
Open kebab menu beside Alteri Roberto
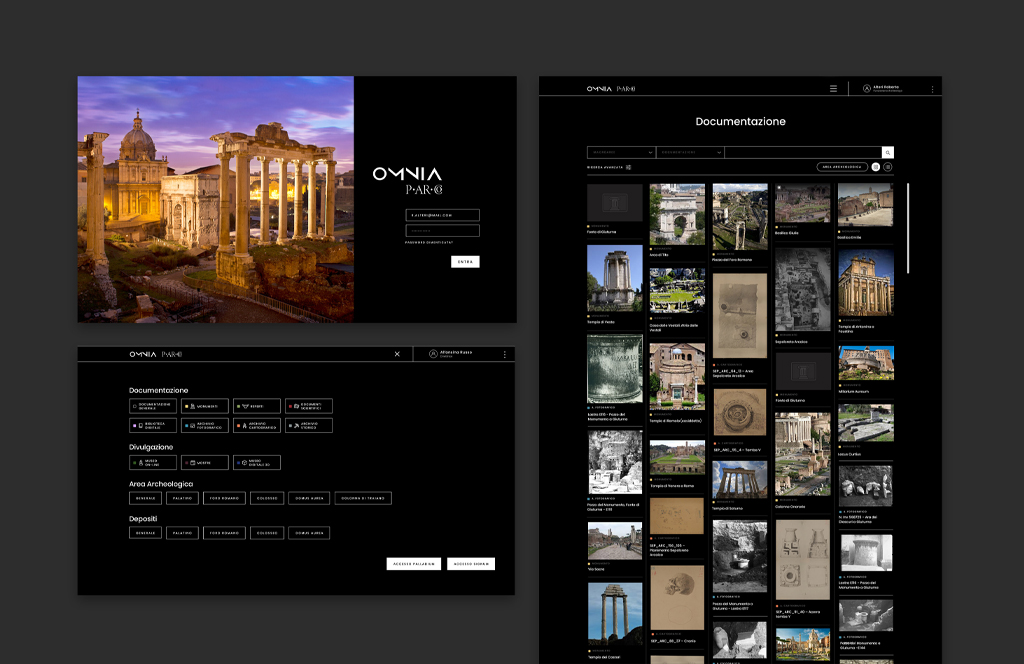(x=932, y=89)
